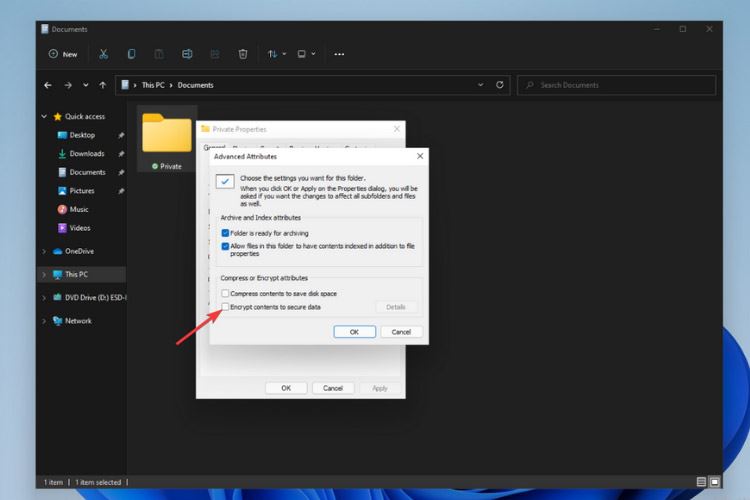Expand the This PC tree node
The image size is (750, 500).
[x=44, y=274]
